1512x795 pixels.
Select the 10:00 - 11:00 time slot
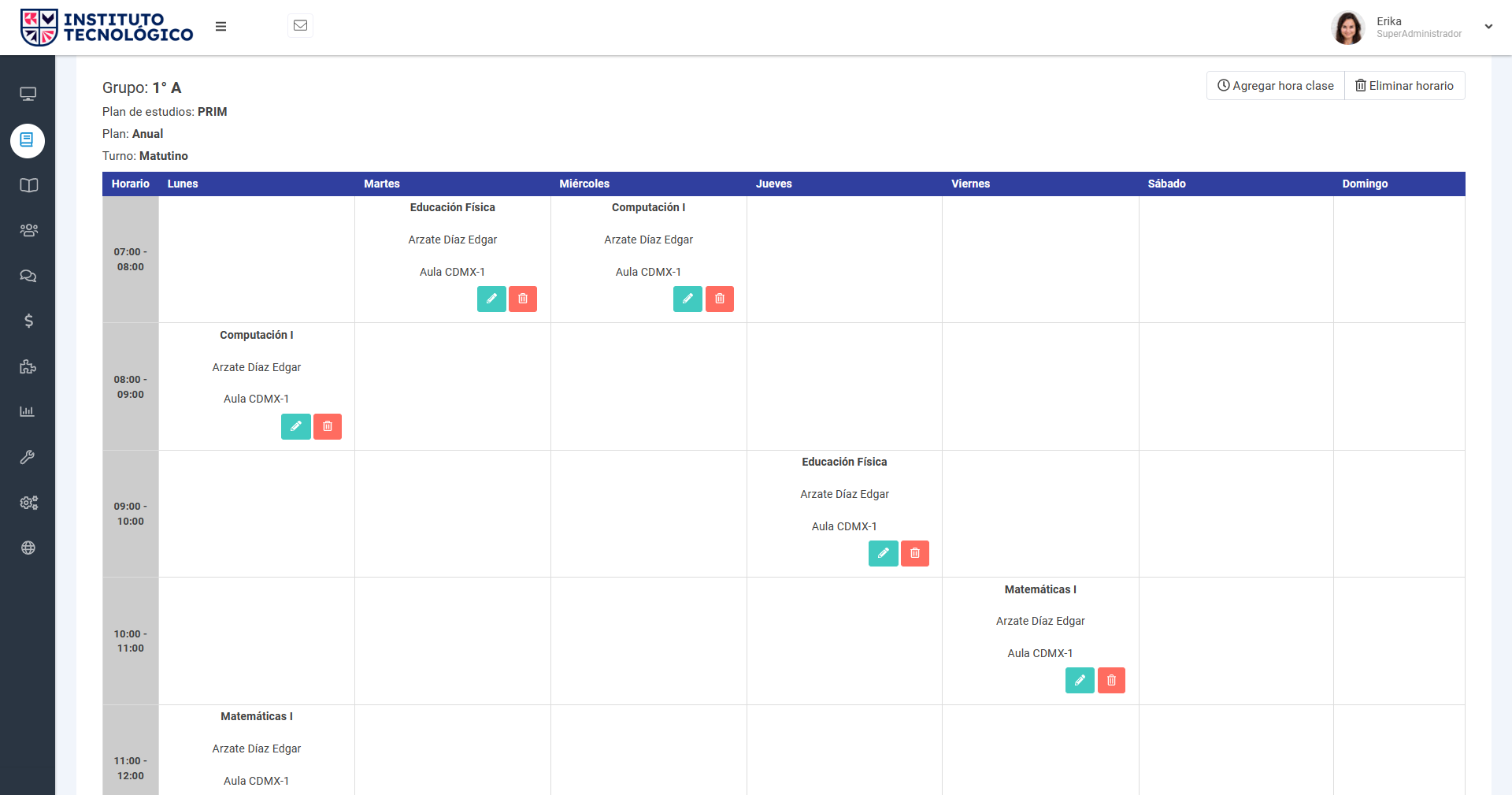pyautogui.click(x=131, y=641)
